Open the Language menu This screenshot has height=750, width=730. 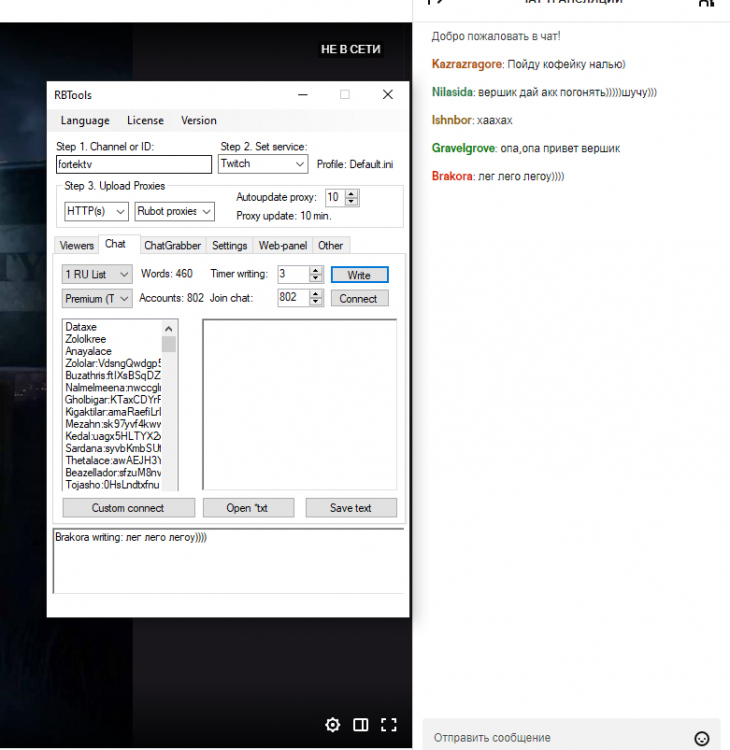pyautogui.click(x=85, y=121)
